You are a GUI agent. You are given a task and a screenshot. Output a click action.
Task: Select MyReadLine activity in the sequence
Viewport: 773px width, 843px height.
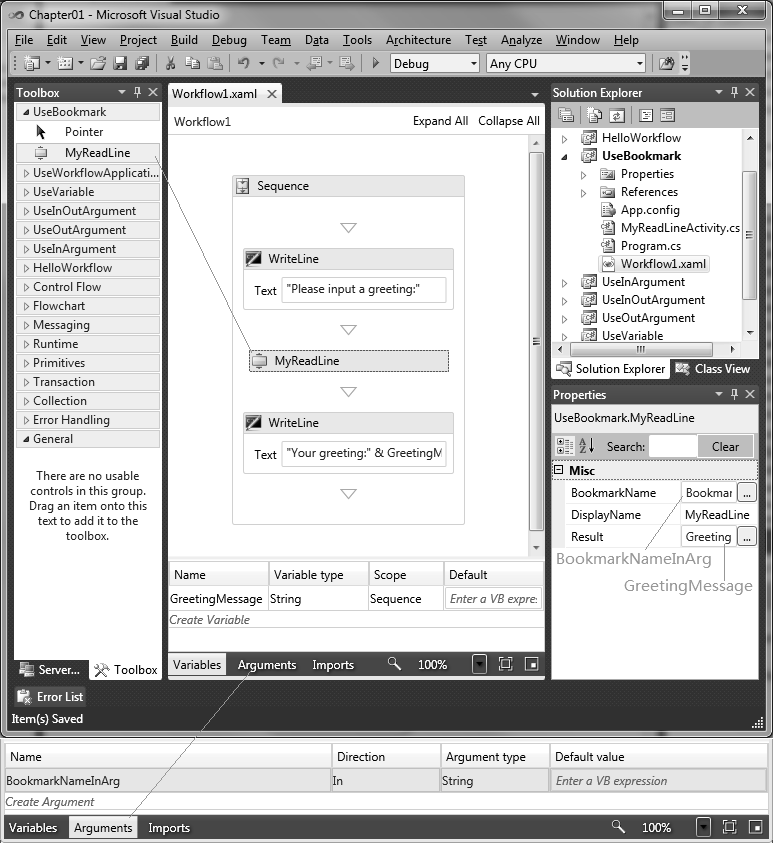[x=349, y=361]
